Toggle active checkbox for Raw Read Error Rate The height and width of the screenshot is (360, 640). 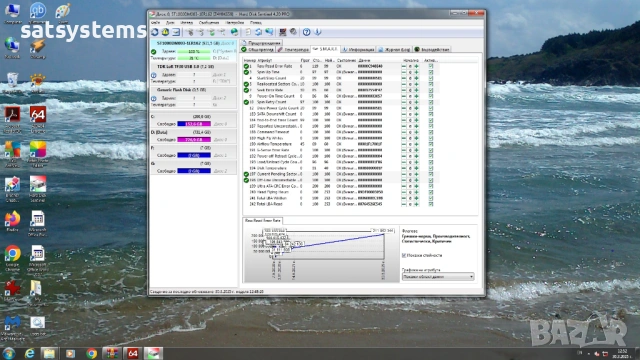click(431, 66)
